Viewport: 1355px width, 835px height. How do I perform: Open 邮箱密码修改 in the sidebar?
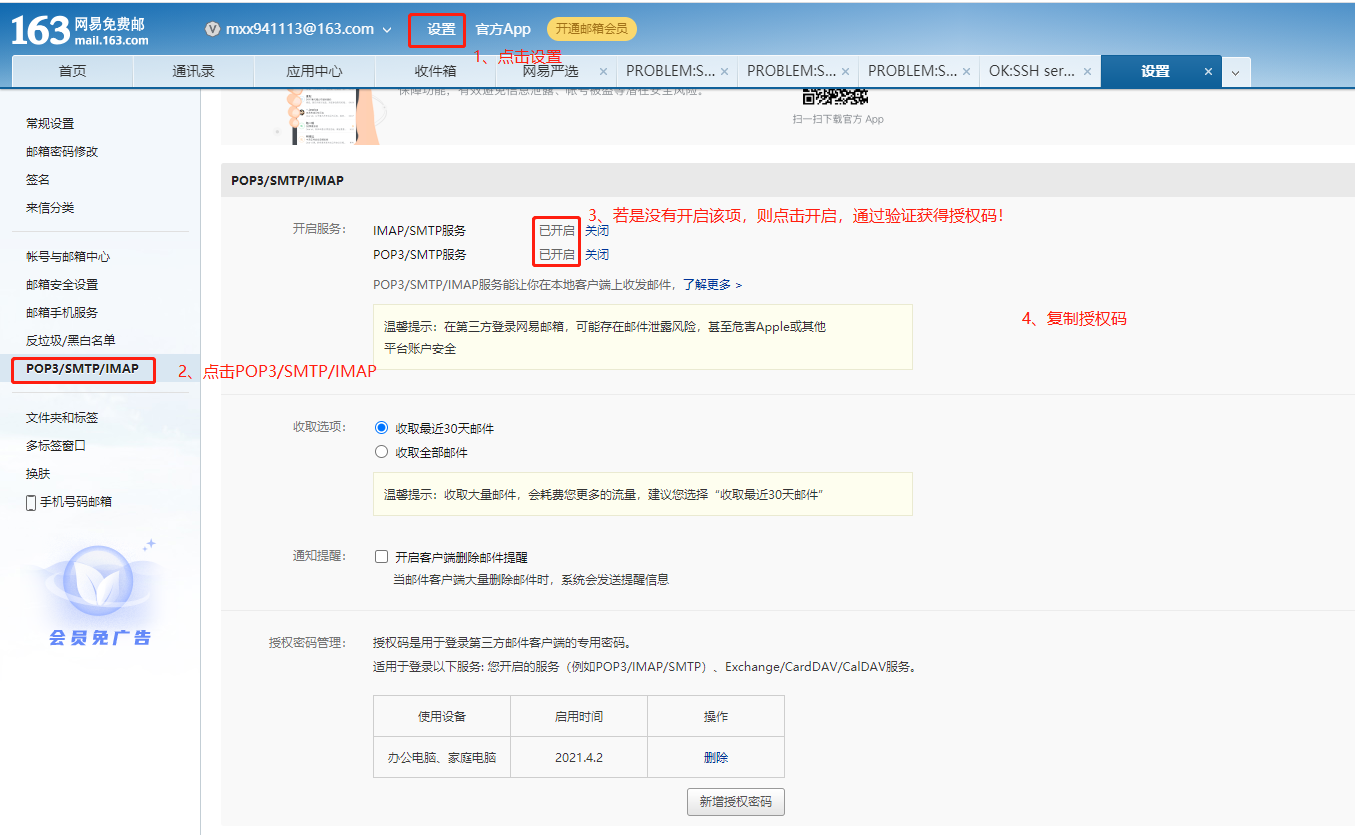pyautogui.click(x=62, y=152)
